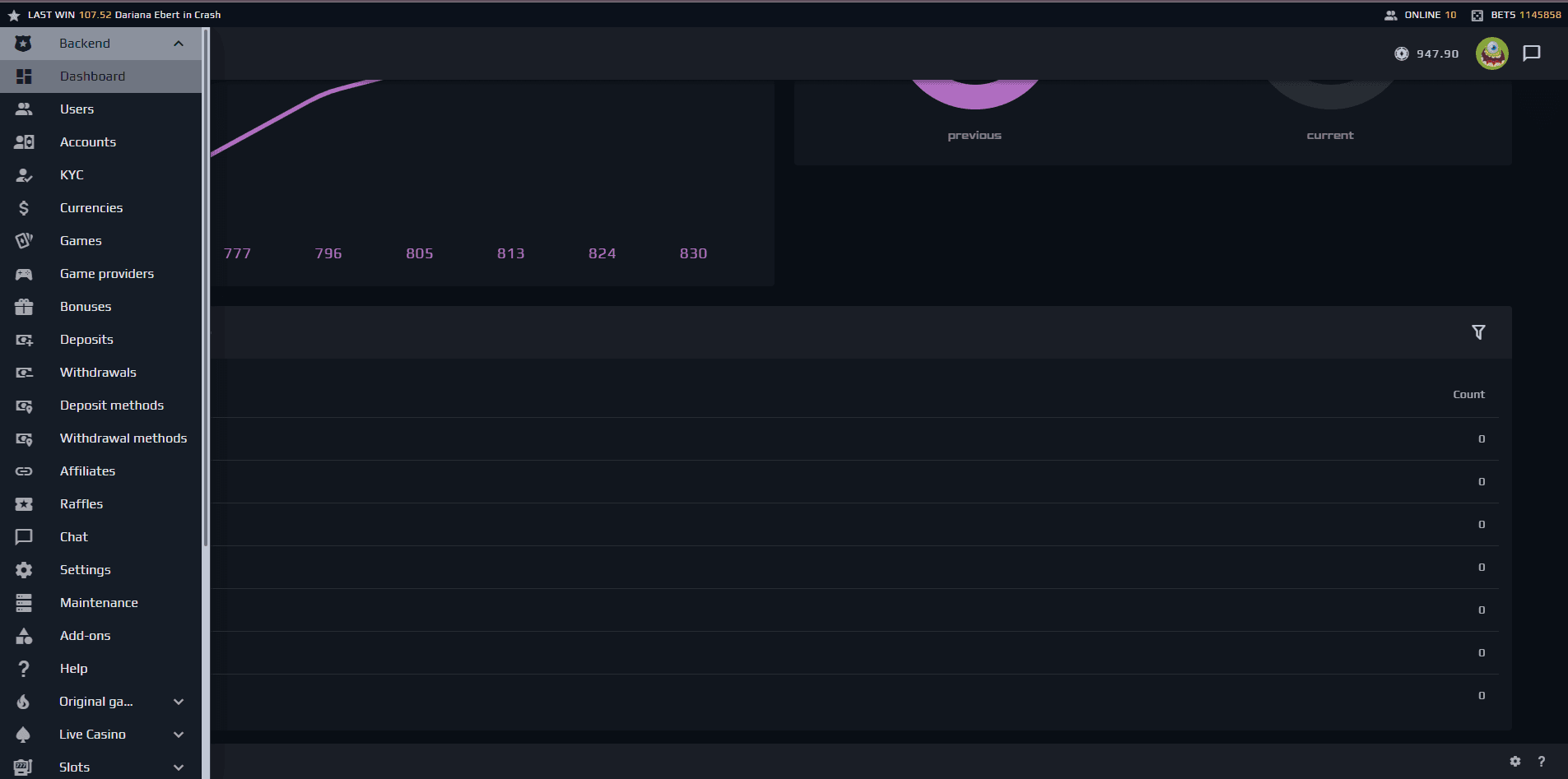Image resolution: width=1568 pixels, height=779 pixels.
Task: Click the gear icon in footer
Action: click(1514, 762)
